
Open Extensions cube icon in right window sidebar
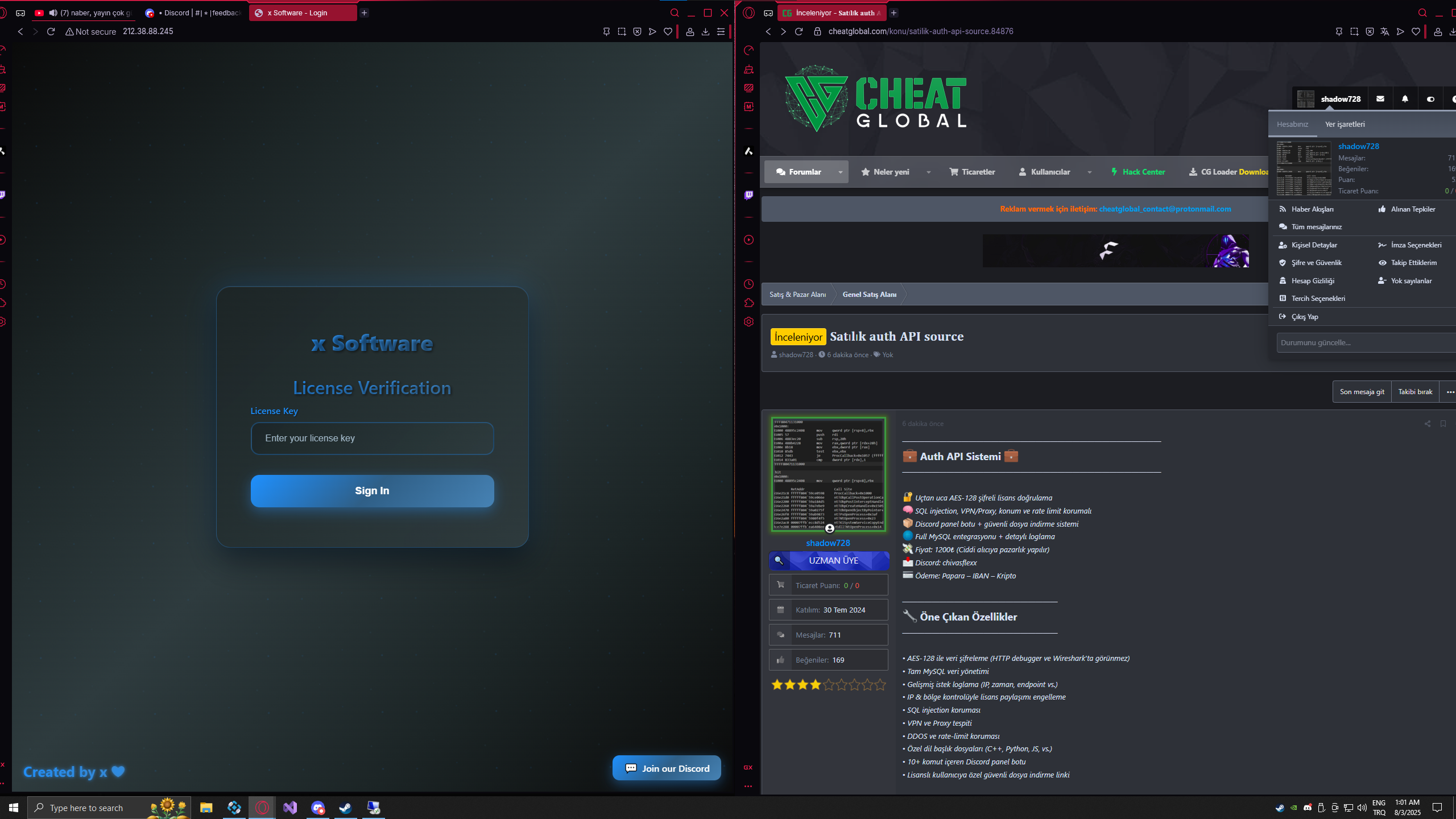748,303
